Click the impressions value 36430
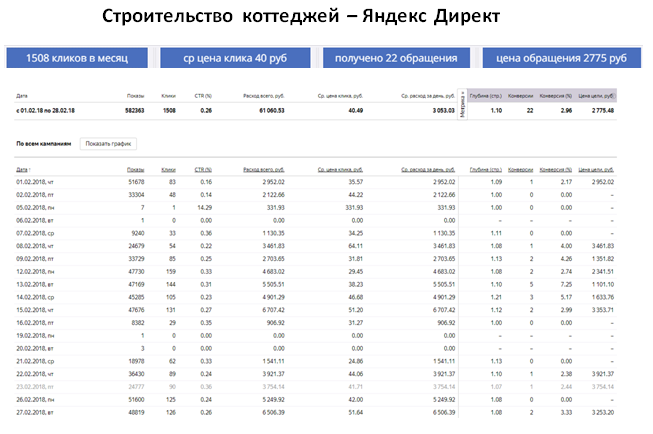 (136, 374)
